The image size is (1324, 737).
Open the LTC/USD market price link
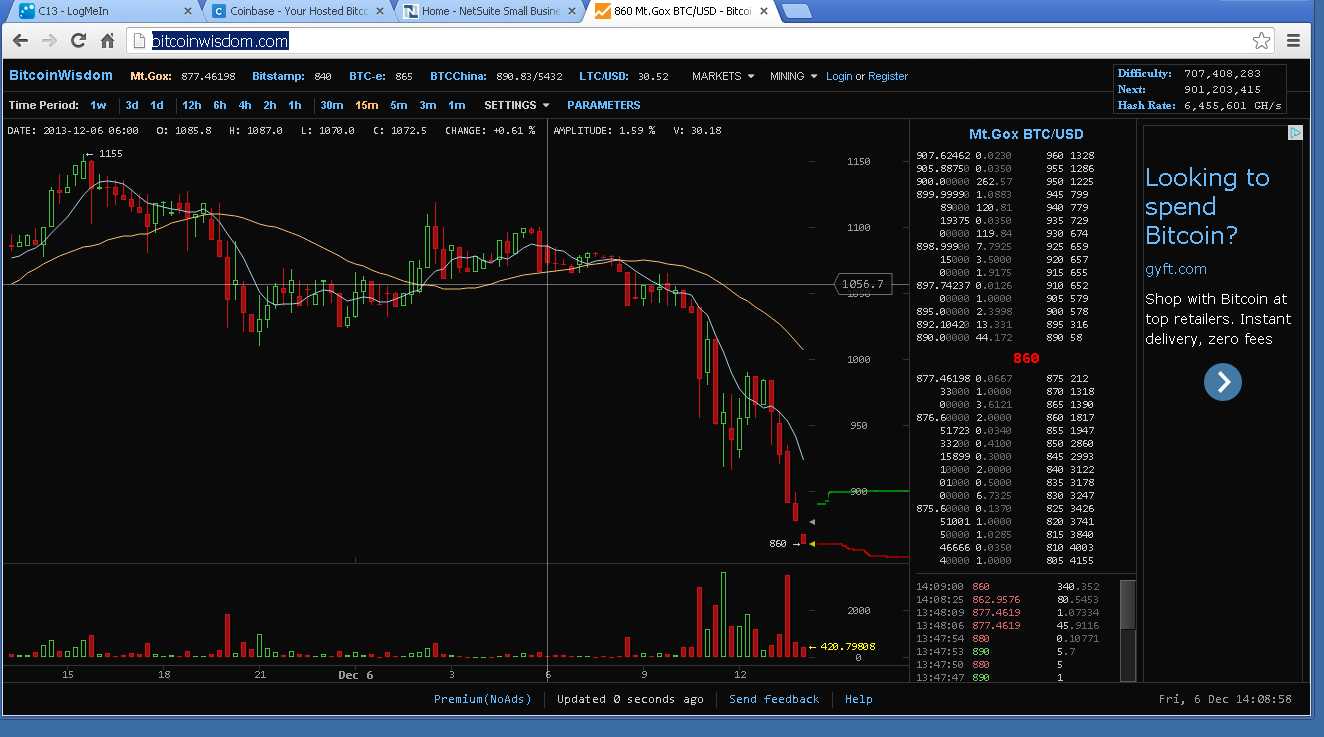pos(624,76)
